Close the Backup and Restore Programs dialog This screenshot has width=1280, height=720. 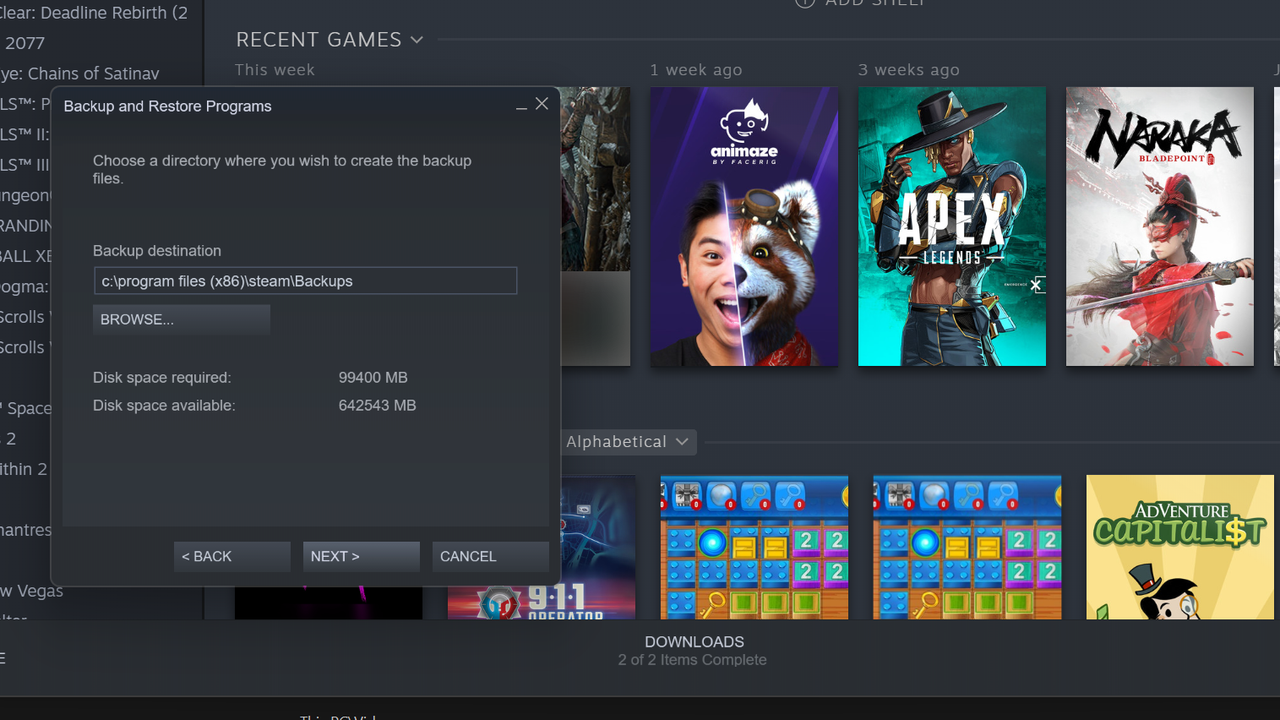click(x=542, y=104)
